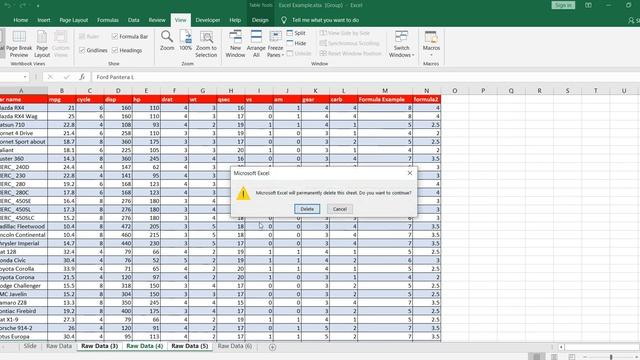Open a New Window
The image size is (640, 360).
click(x=235, y=44)
